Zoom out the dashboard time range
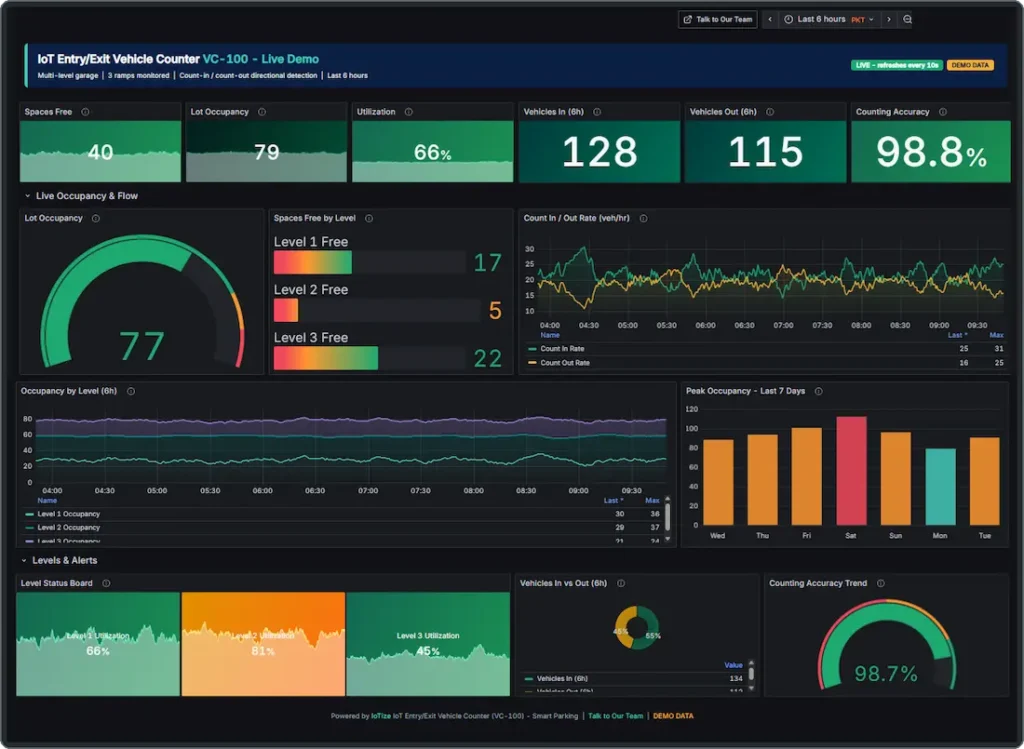1024x749 pixels. 908,20
